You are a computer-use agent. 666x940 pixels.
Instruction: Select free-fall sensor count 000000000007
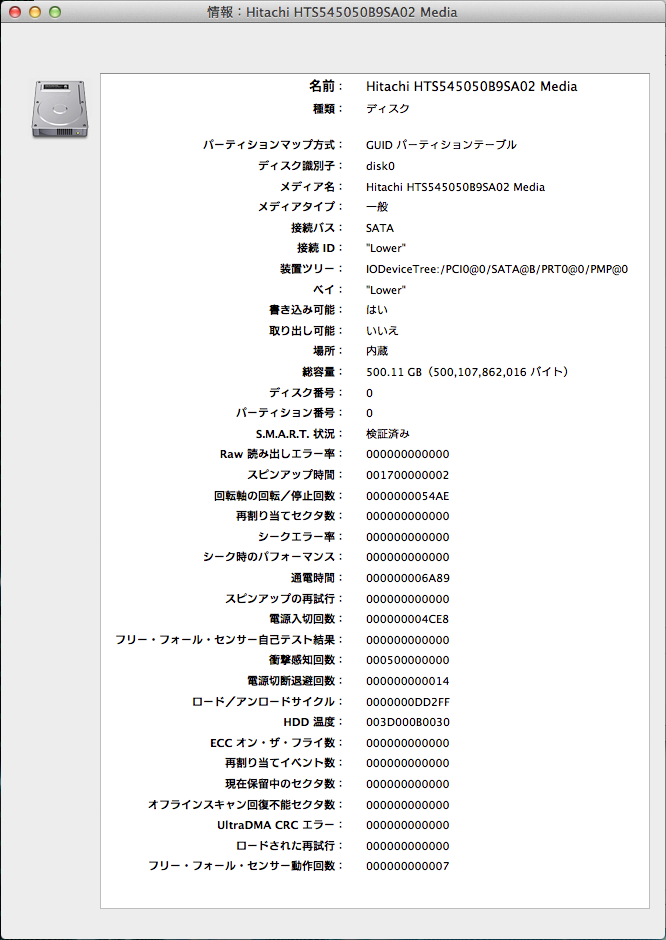pos(408,866)
